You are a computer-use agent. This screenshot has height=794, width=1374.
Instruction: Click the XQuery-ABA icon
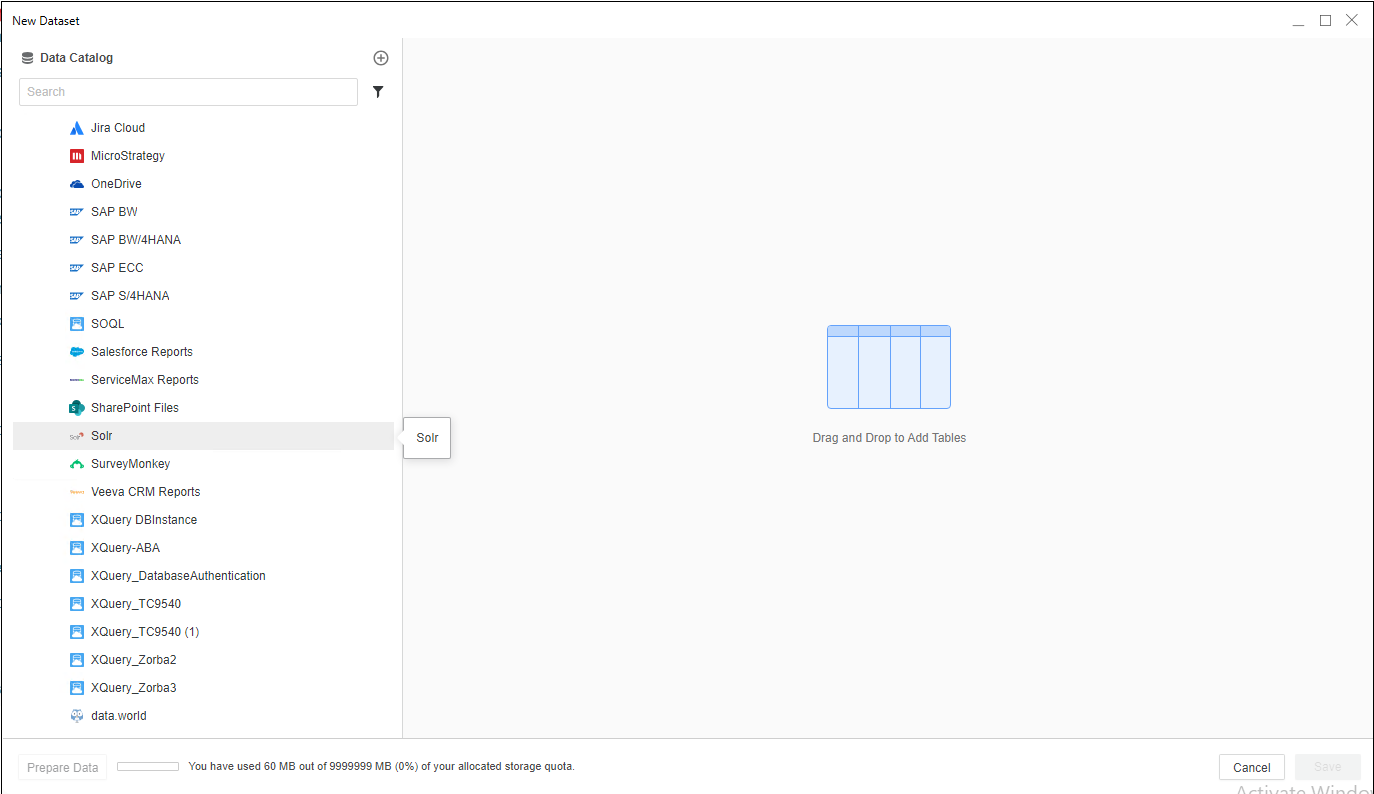pos(77,548)
